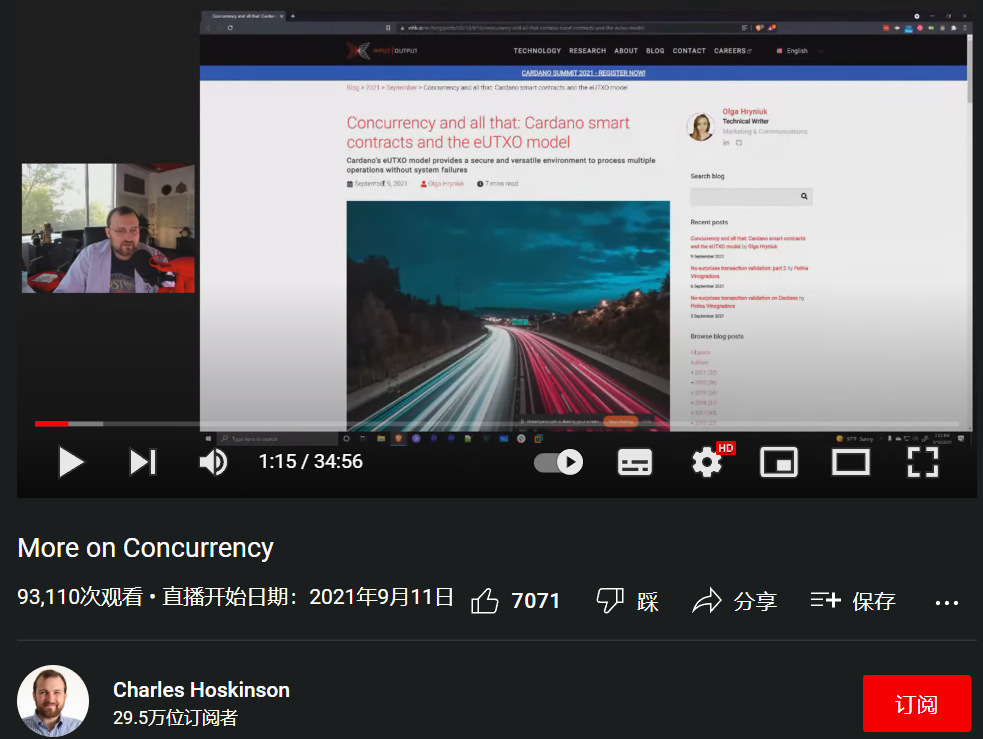Screen dimensions: 983x739
Task: Click the recorded browser's reload icon
Action: tap(230, 28)
